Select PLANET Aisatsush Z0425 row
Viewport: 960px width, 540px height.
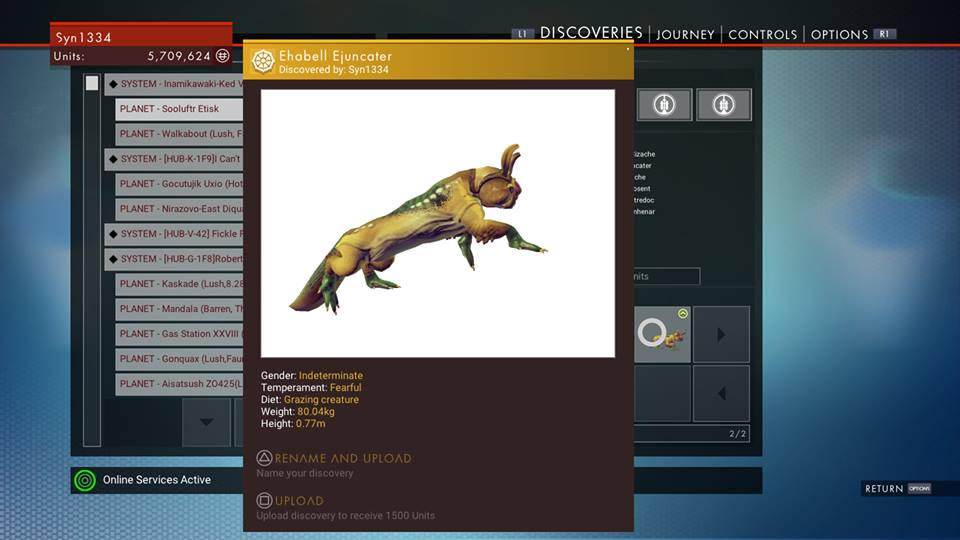[179, 384]
